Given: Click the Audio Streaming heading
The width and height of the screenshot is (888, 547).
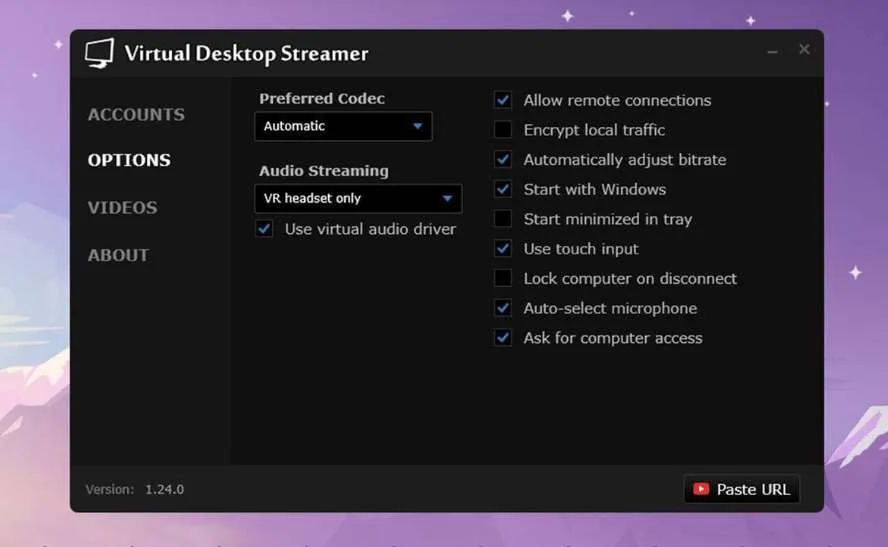Looking at the screenshot, I should point(324,171).
